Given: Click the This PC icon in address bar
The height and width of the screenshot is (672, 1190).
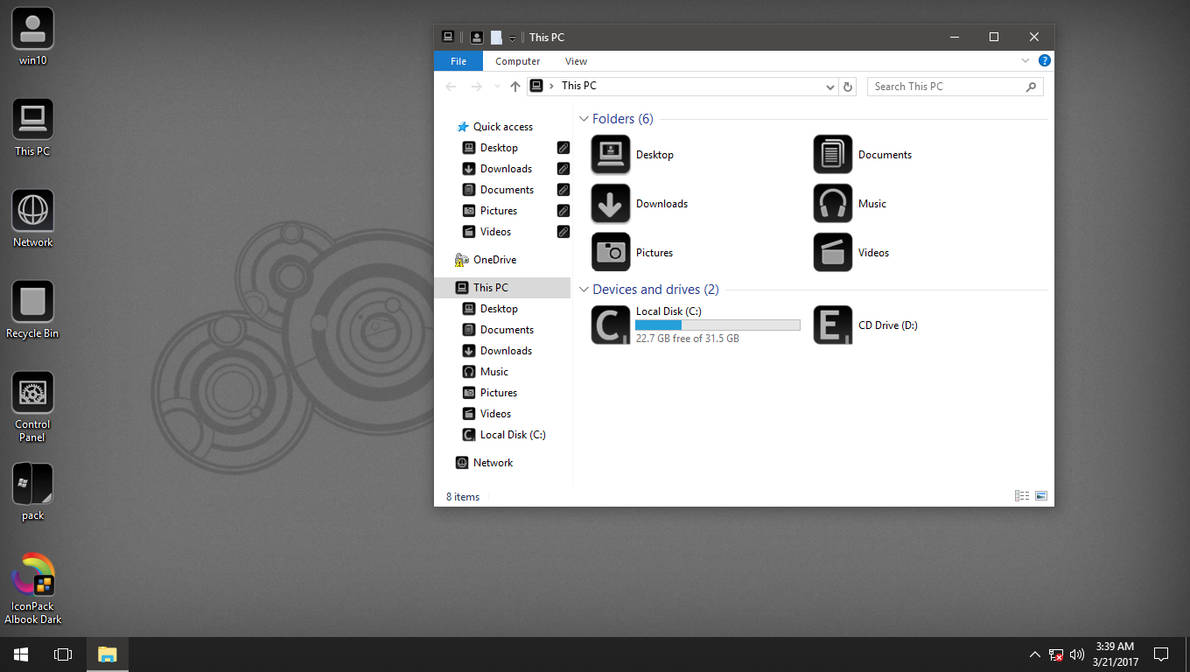Looking at the screenshot, I should click(580, 86).
